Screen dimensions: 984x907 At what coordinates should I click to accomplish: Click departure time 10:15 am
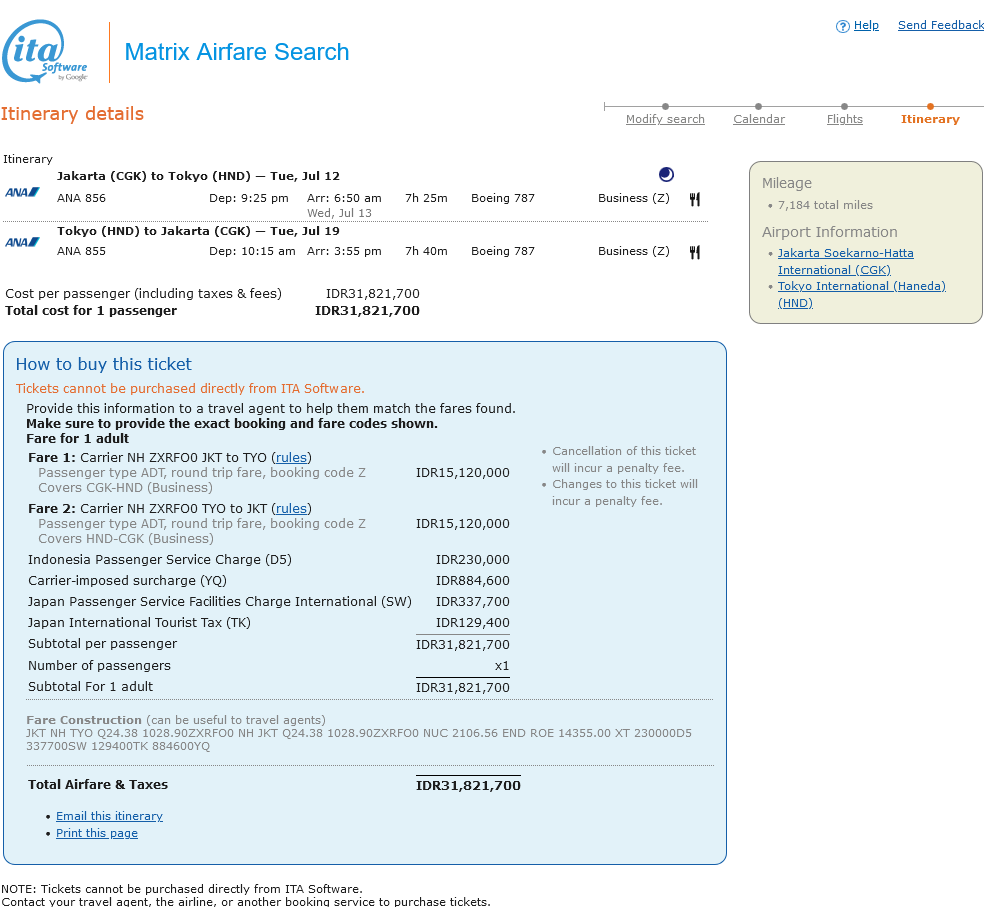(x=252, y=251)
